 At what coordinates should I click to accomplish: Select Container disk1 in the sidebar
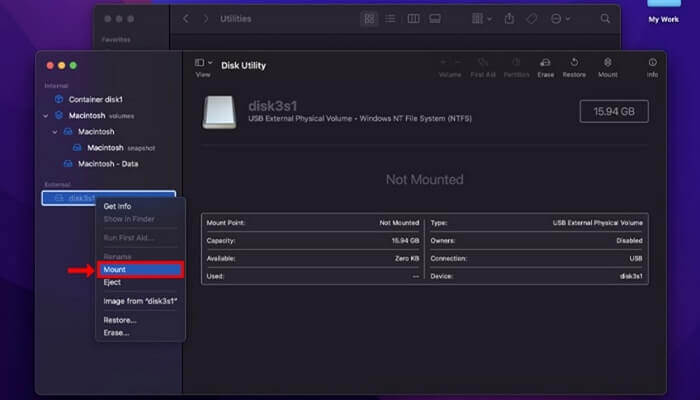pyautogui.click(x=95, y=100)
